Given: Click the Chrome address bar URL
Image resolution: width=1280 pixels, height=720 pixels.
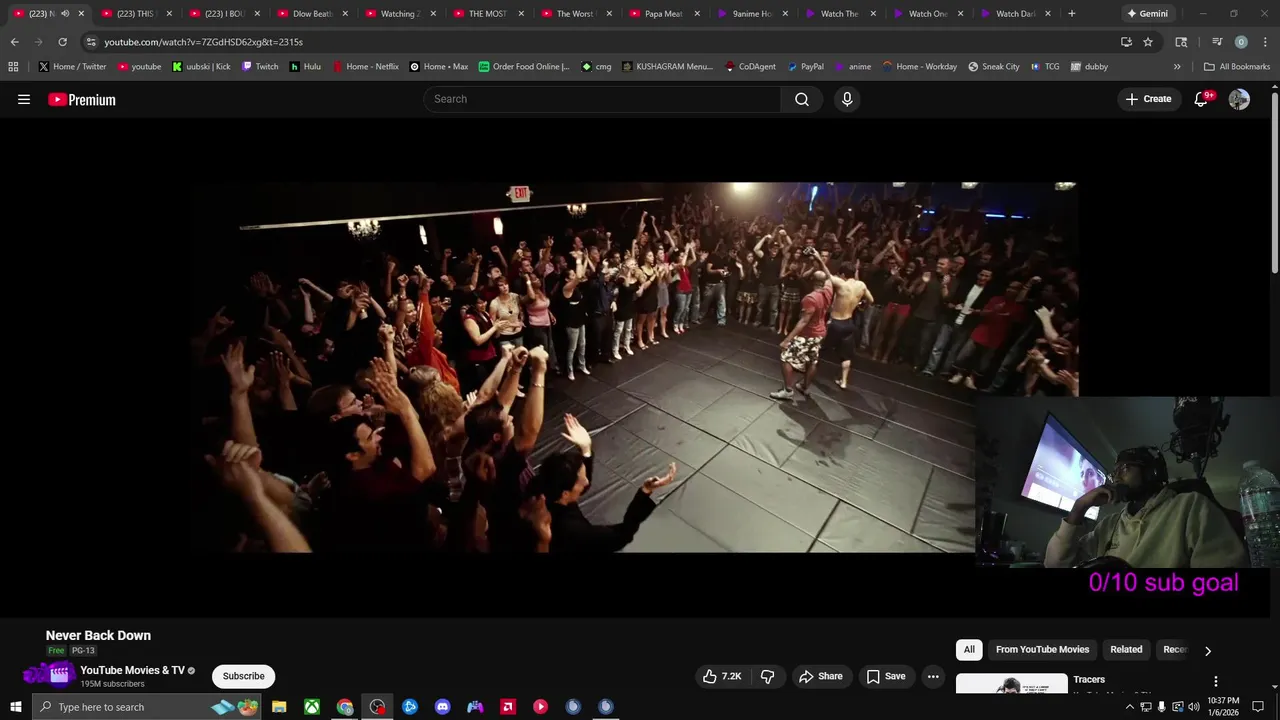Looking at the screenshot, I should [204, 42].
